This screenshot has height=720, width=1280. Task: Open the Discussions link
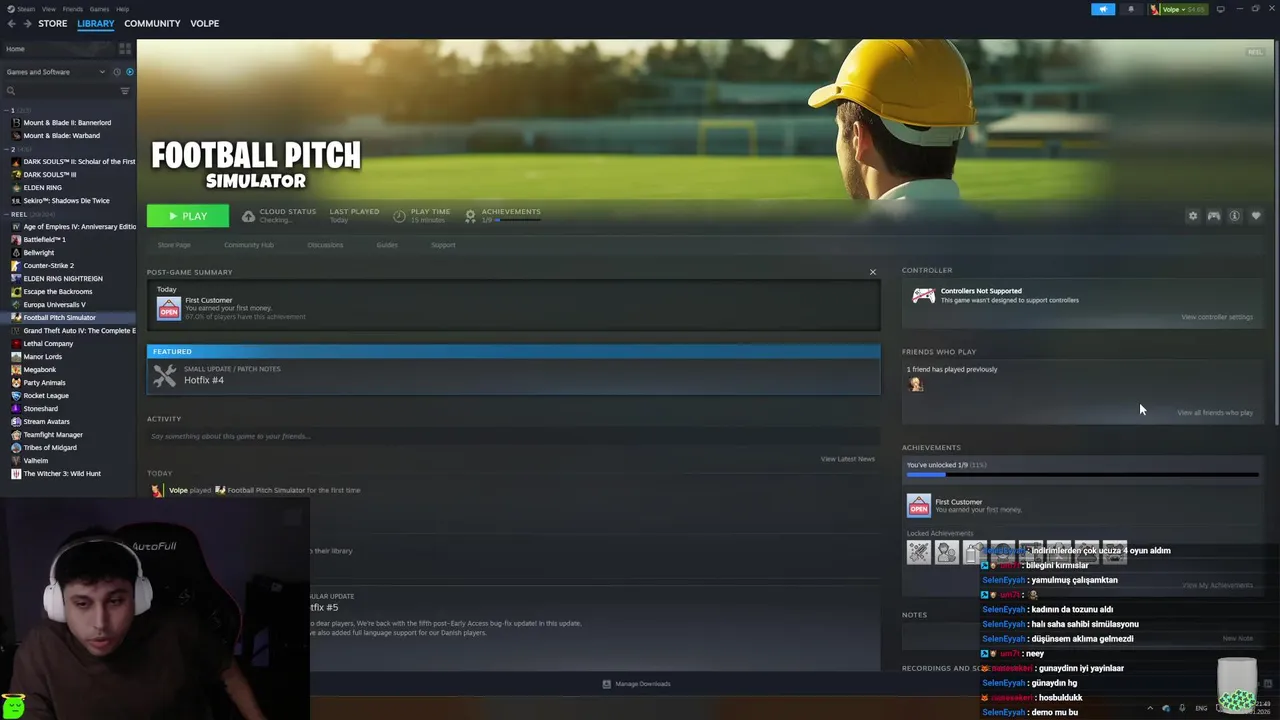point(325,245)
